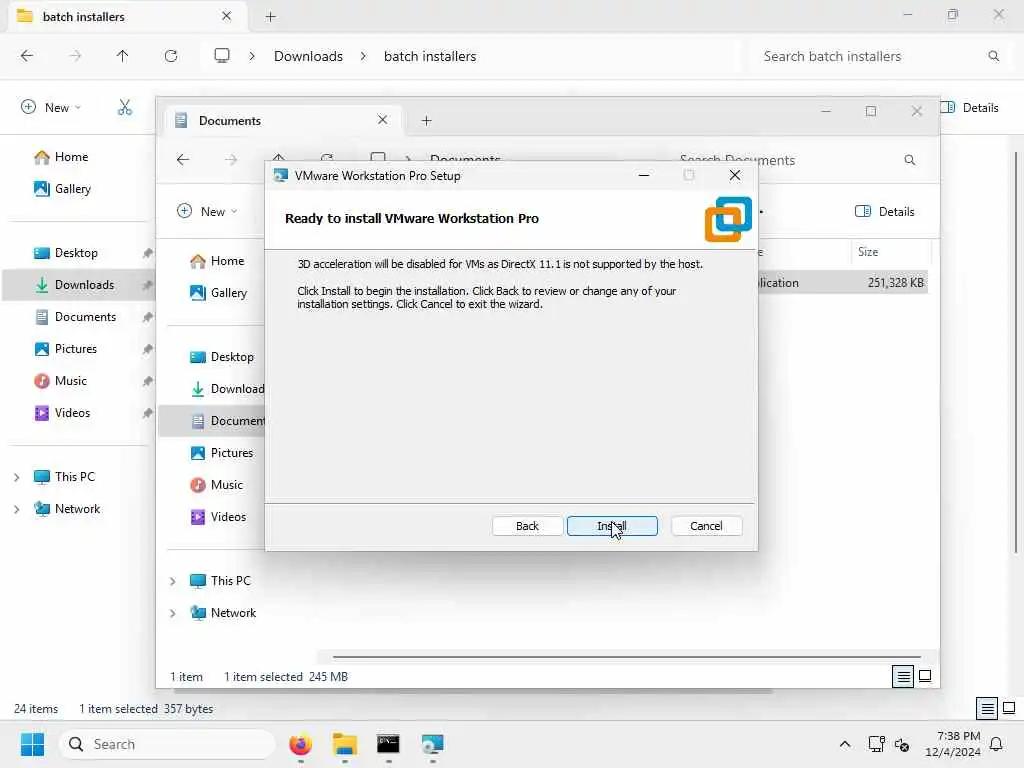Open New dropdown in Documents window
The image size is (1024, 768).
207,211
